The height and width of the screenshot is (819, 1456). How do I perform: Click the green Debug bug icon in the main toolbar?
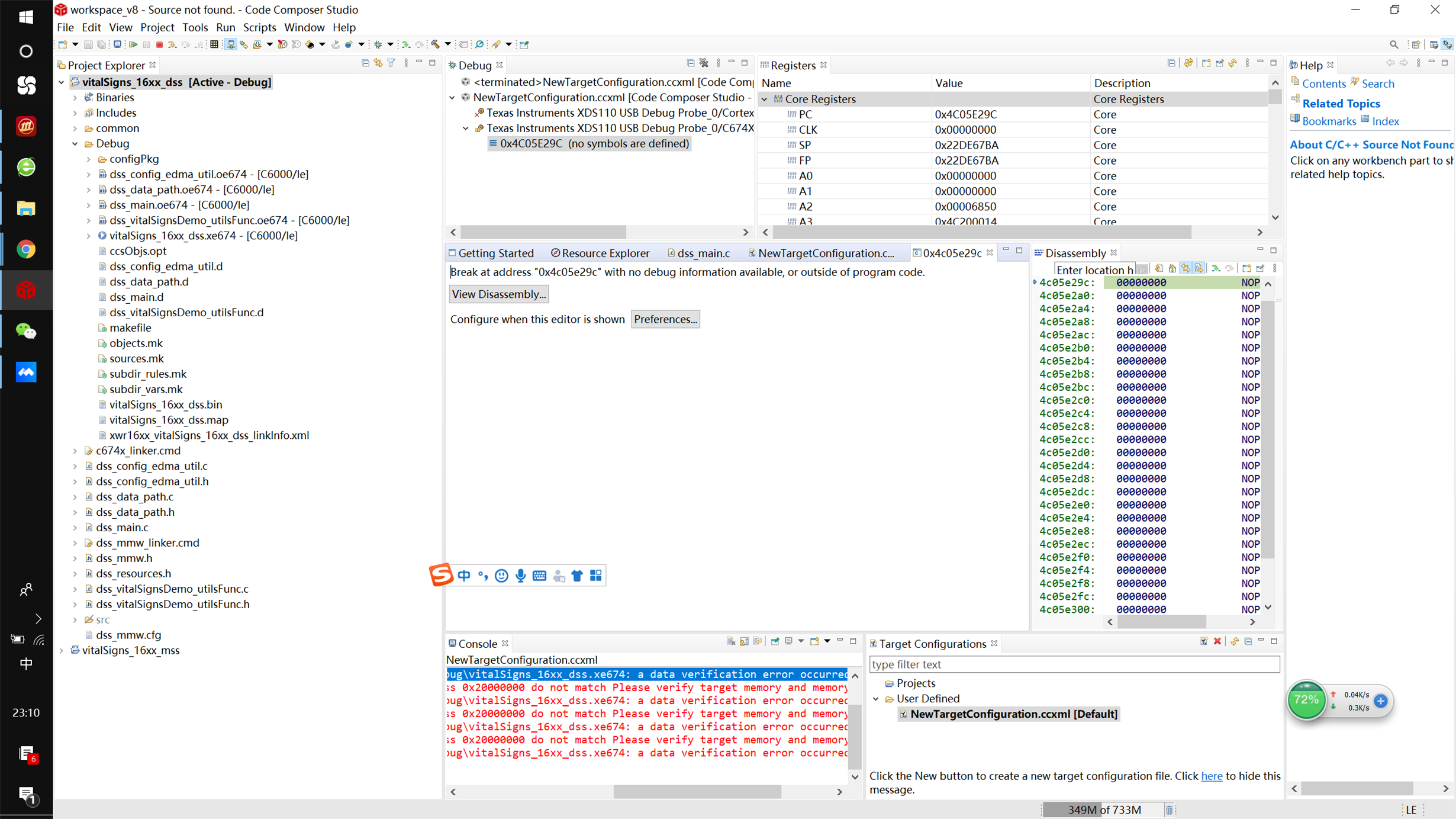click(378, 44)
